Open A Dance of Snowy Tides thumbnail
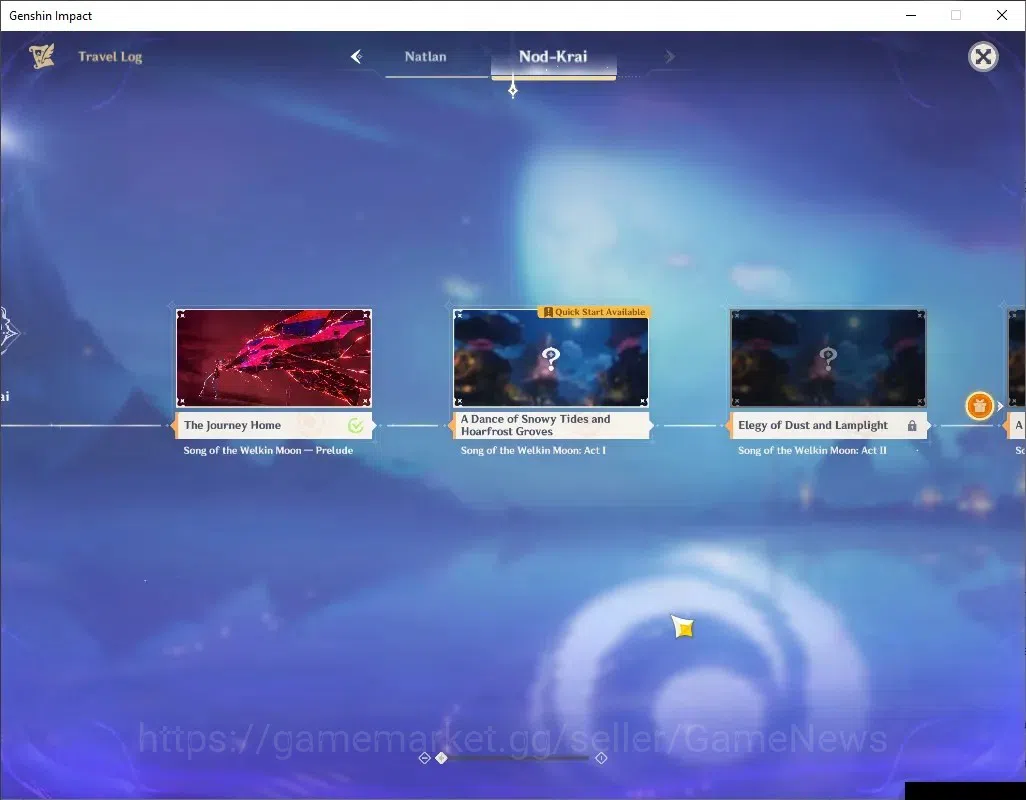1026x800 pixels. click(551, 358)
